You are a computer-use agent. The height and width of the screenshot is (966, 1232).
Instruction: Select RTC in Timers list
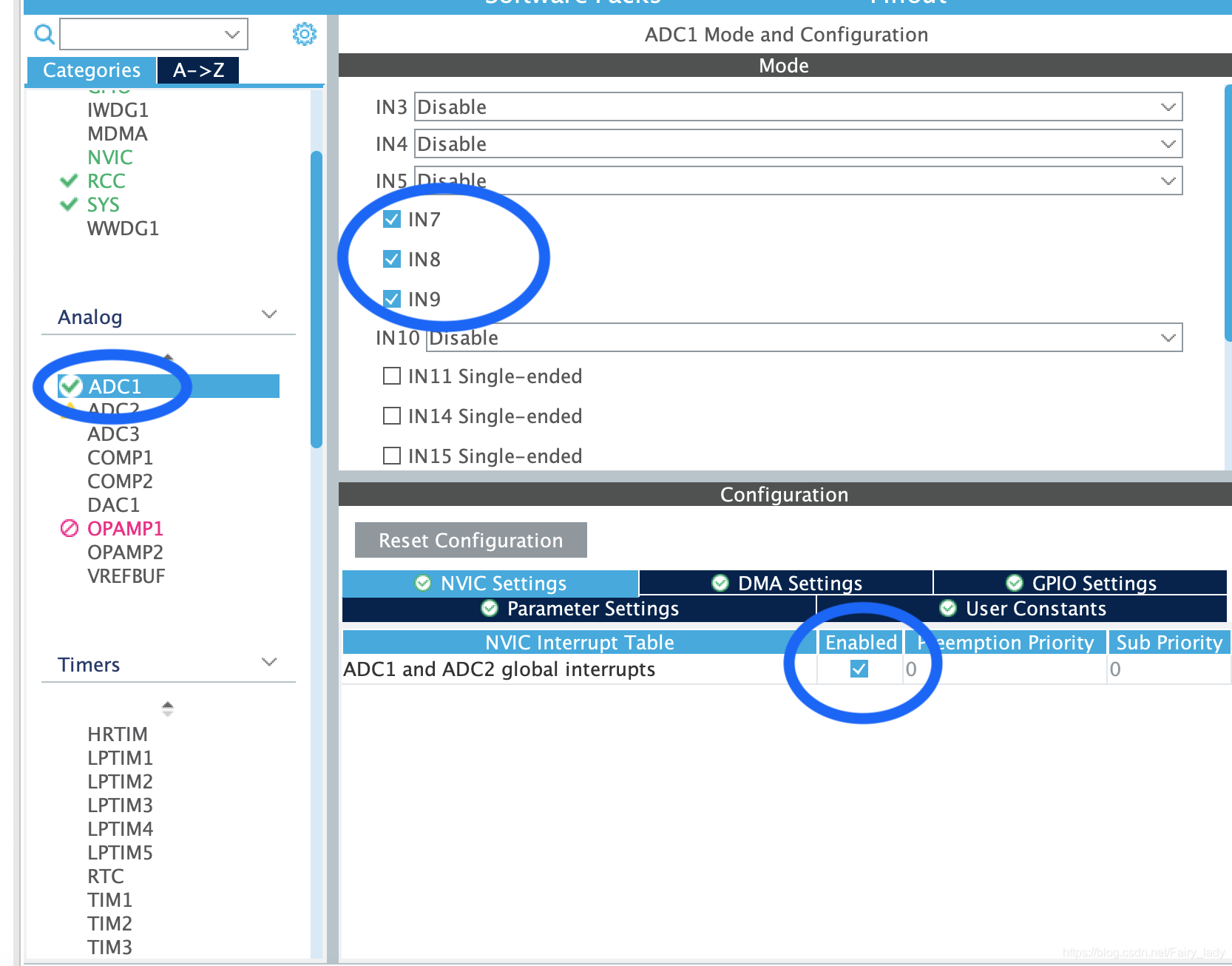coord(105,876)
